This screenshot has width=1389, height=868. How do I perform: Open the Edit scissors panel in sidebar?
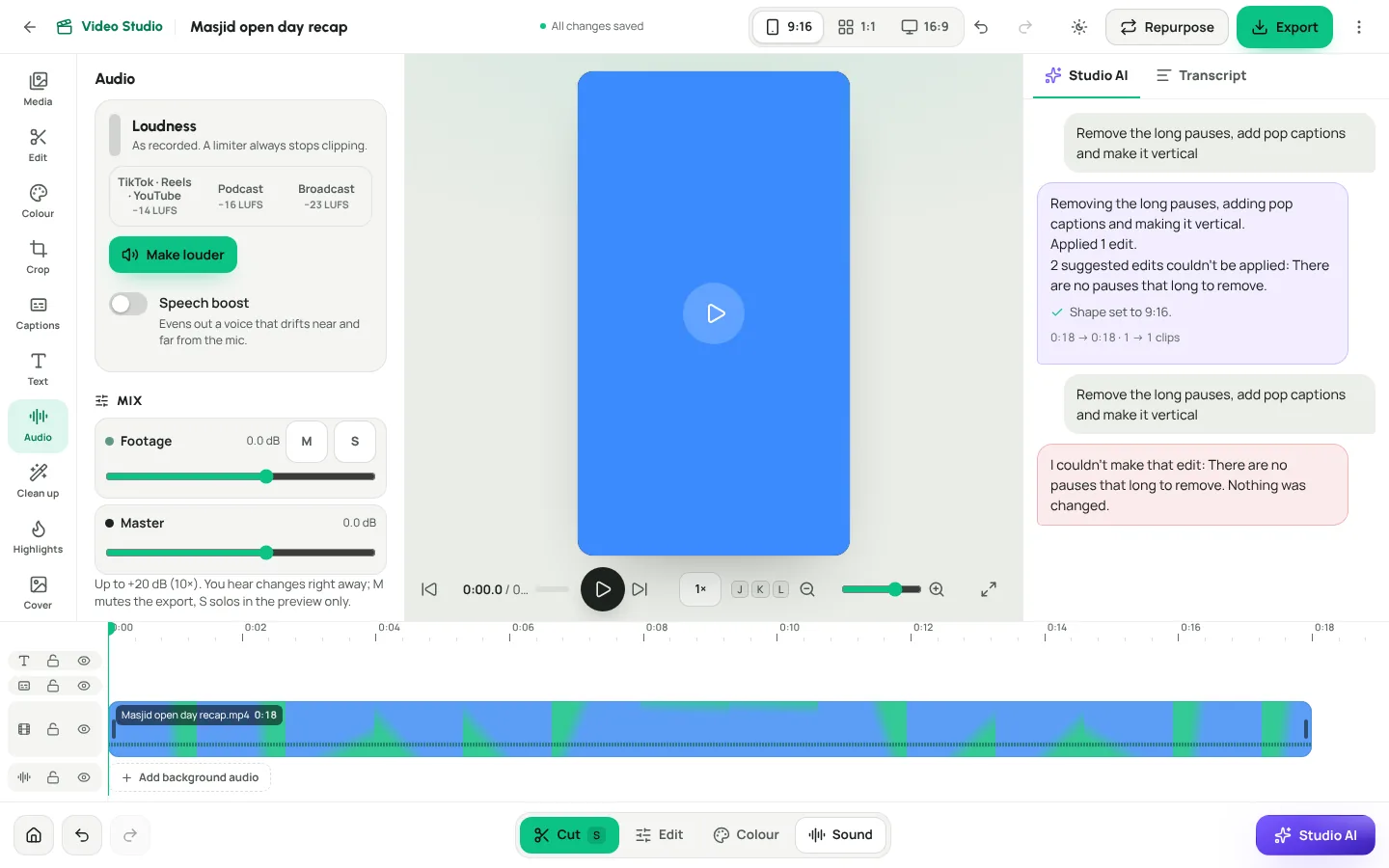click(38, 145)
